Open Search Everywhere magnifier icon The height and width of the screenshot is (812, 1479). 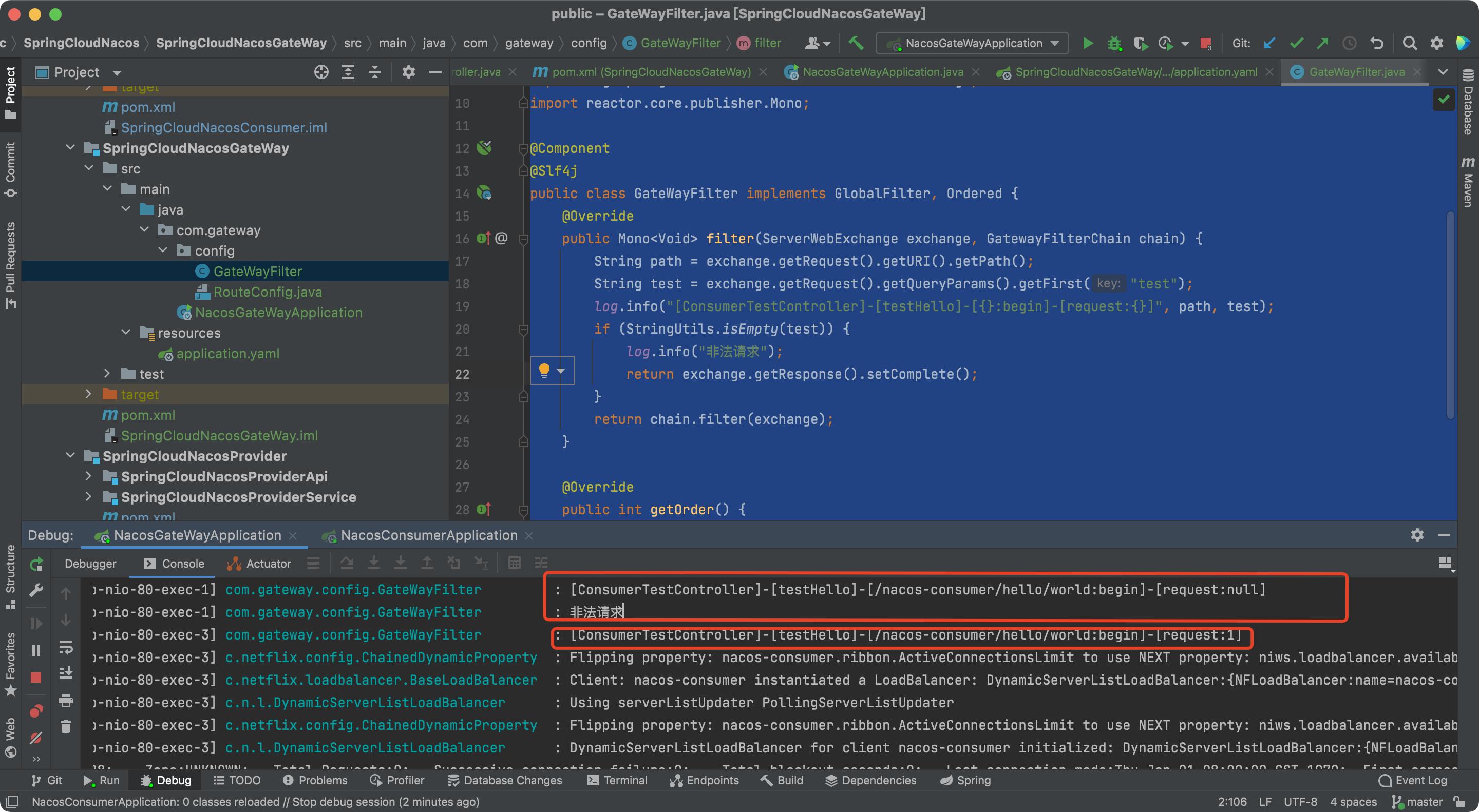tap(1410, 43)
